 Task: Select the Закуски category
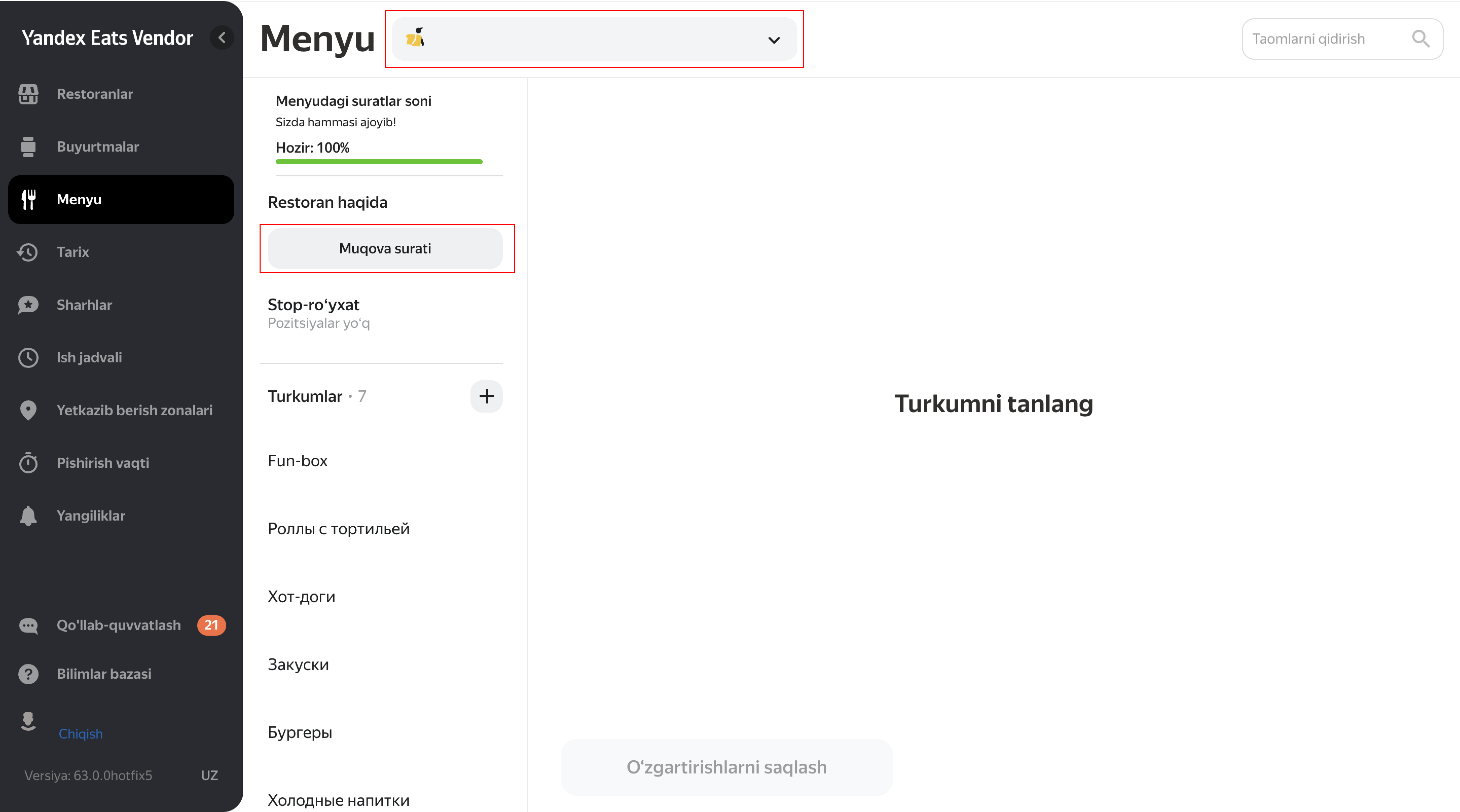point(298,665)
